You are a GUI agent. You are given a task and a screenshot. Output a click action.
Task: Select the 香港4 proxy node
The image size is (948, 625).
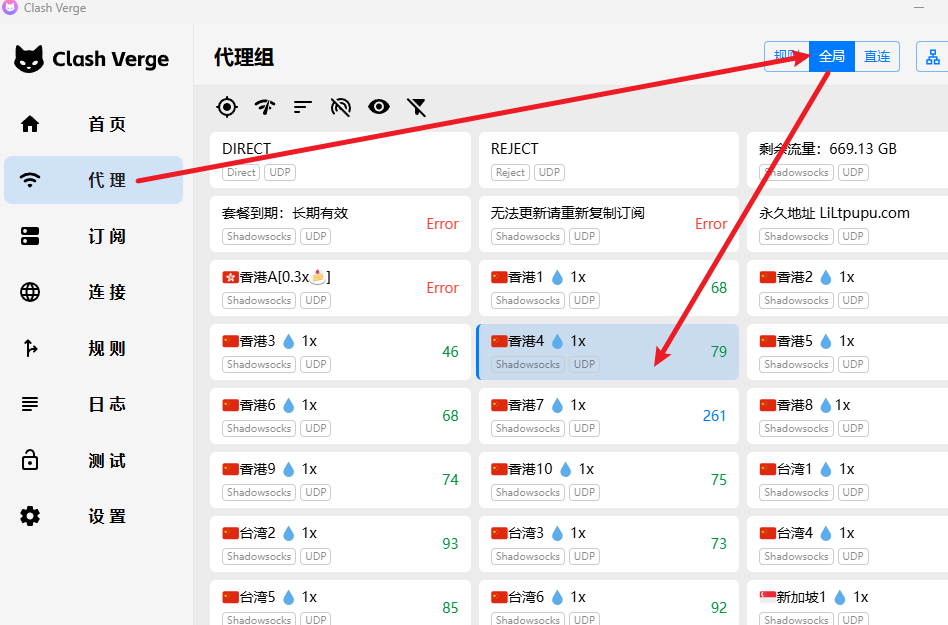607,352
